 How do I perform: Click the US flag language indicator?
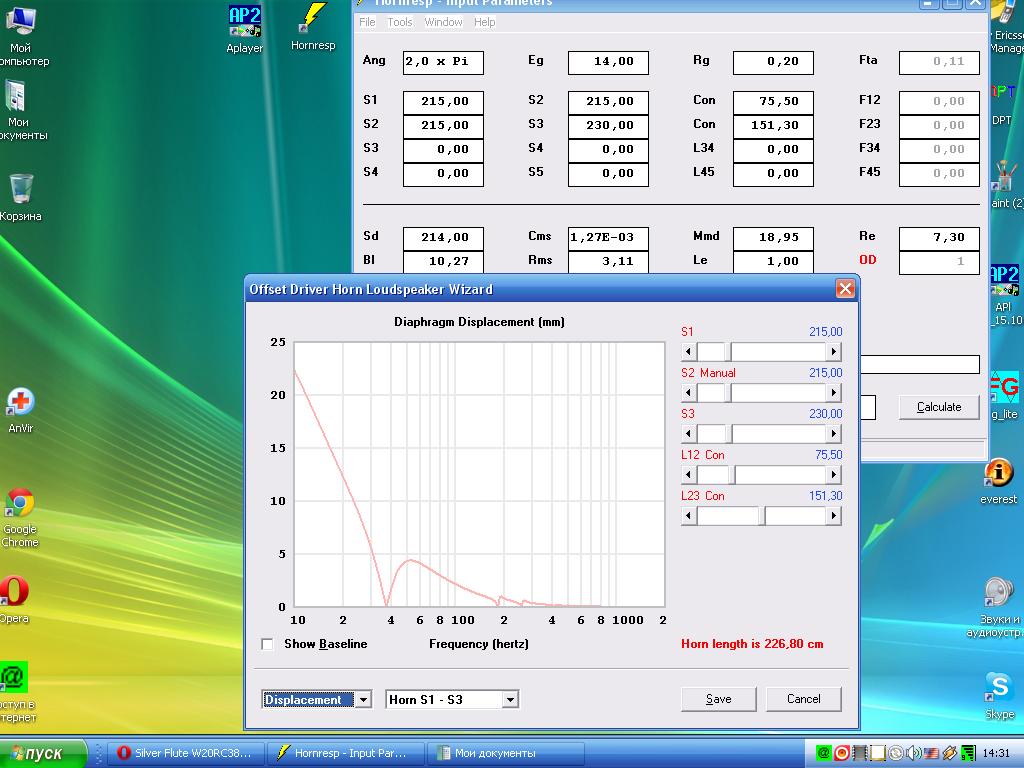point(931,753)
